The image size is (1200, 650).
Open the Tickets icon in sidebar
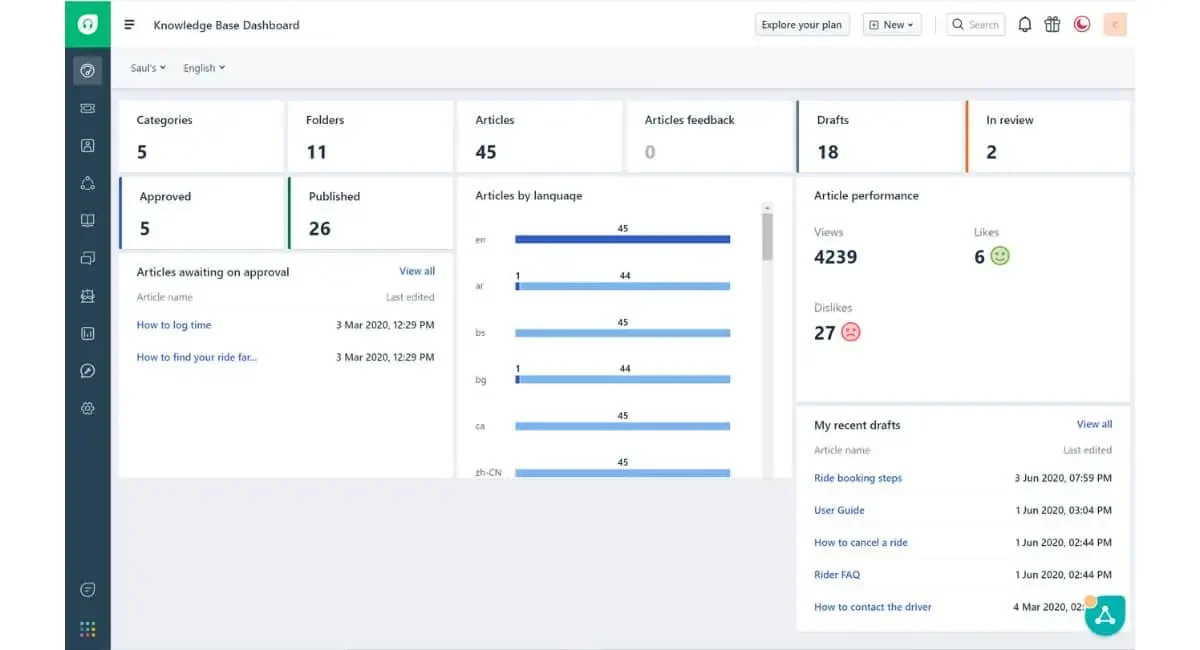pyautogui.click(x=88, y=108)
